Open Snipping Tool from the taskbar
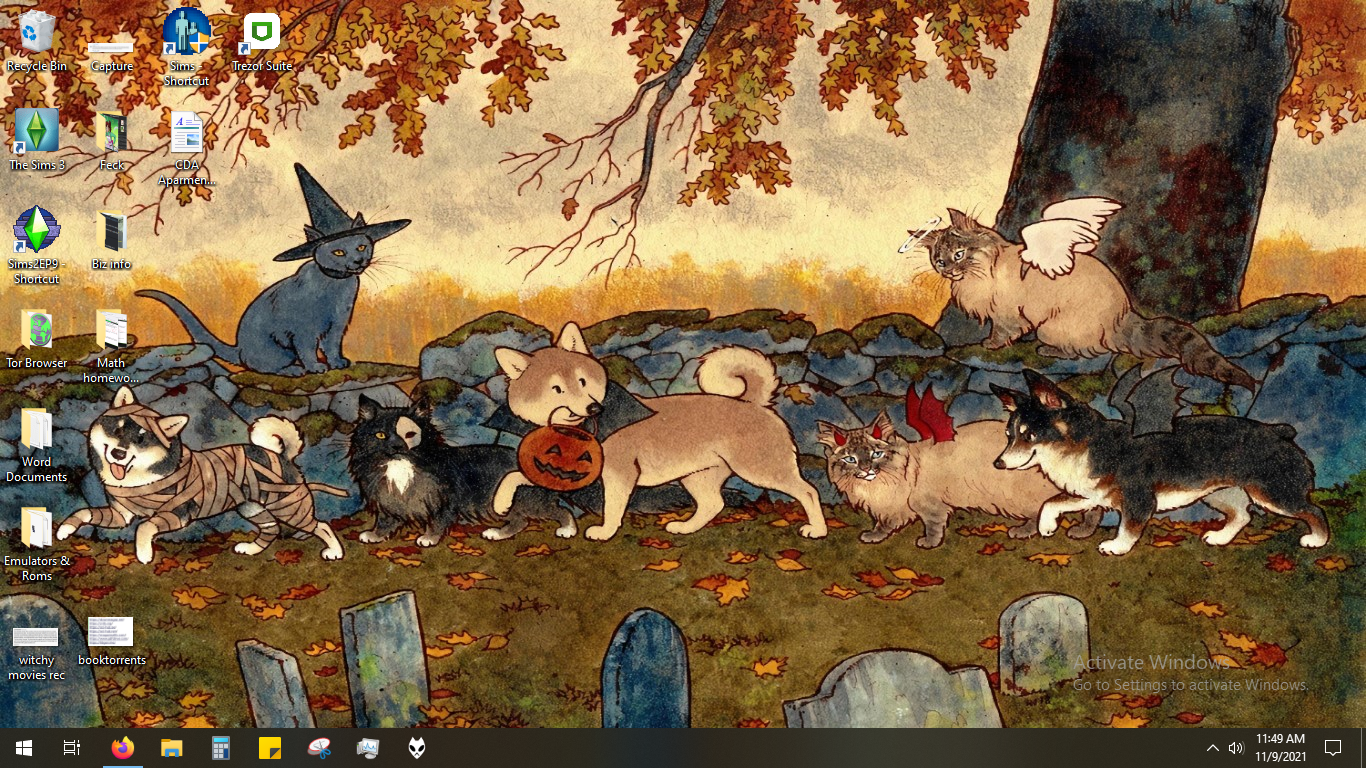Viewport: 1366px width, 768px height. [x=319, y=748]
